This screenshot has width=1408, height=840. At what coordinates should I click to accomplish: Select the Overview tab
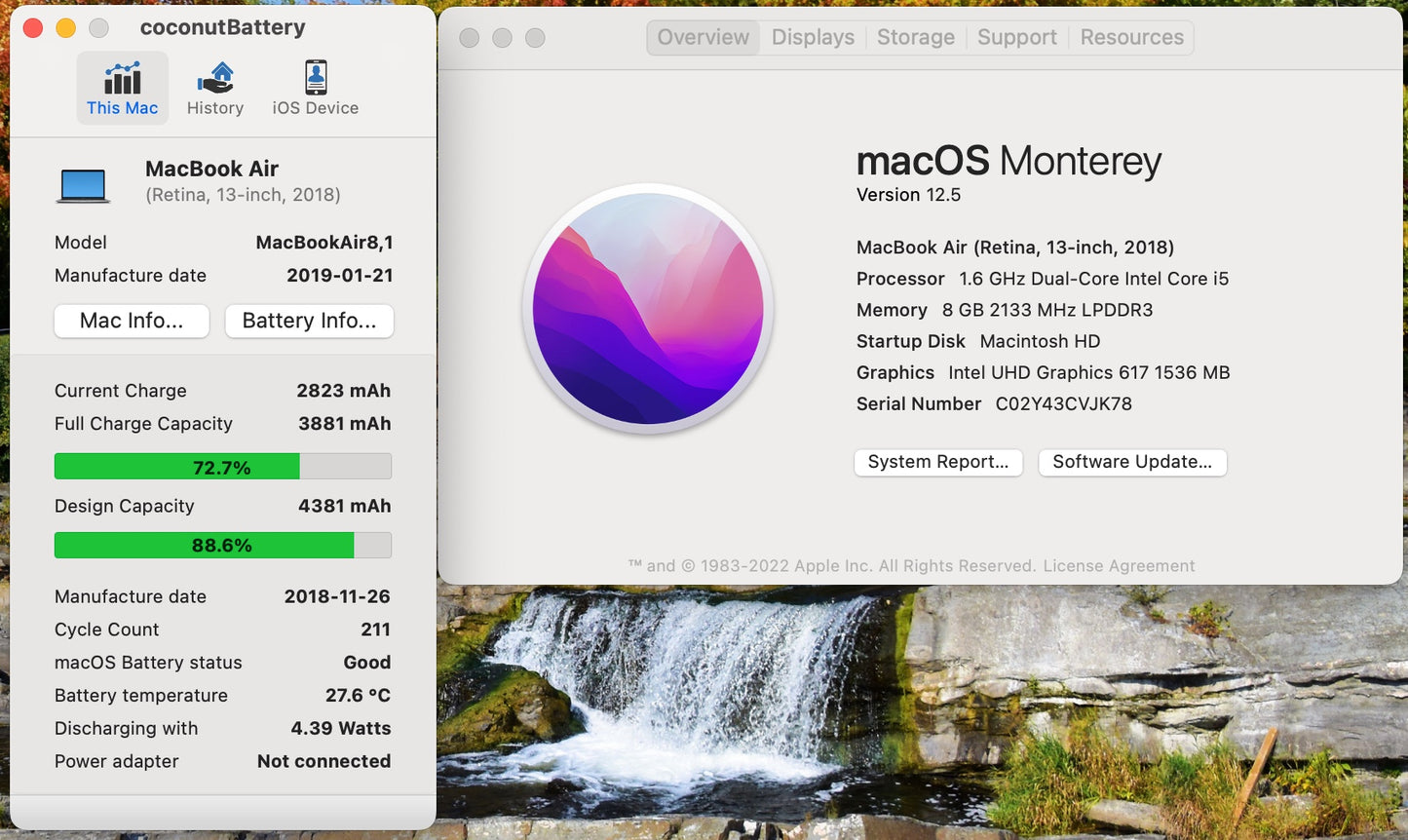tap(703, 38)
